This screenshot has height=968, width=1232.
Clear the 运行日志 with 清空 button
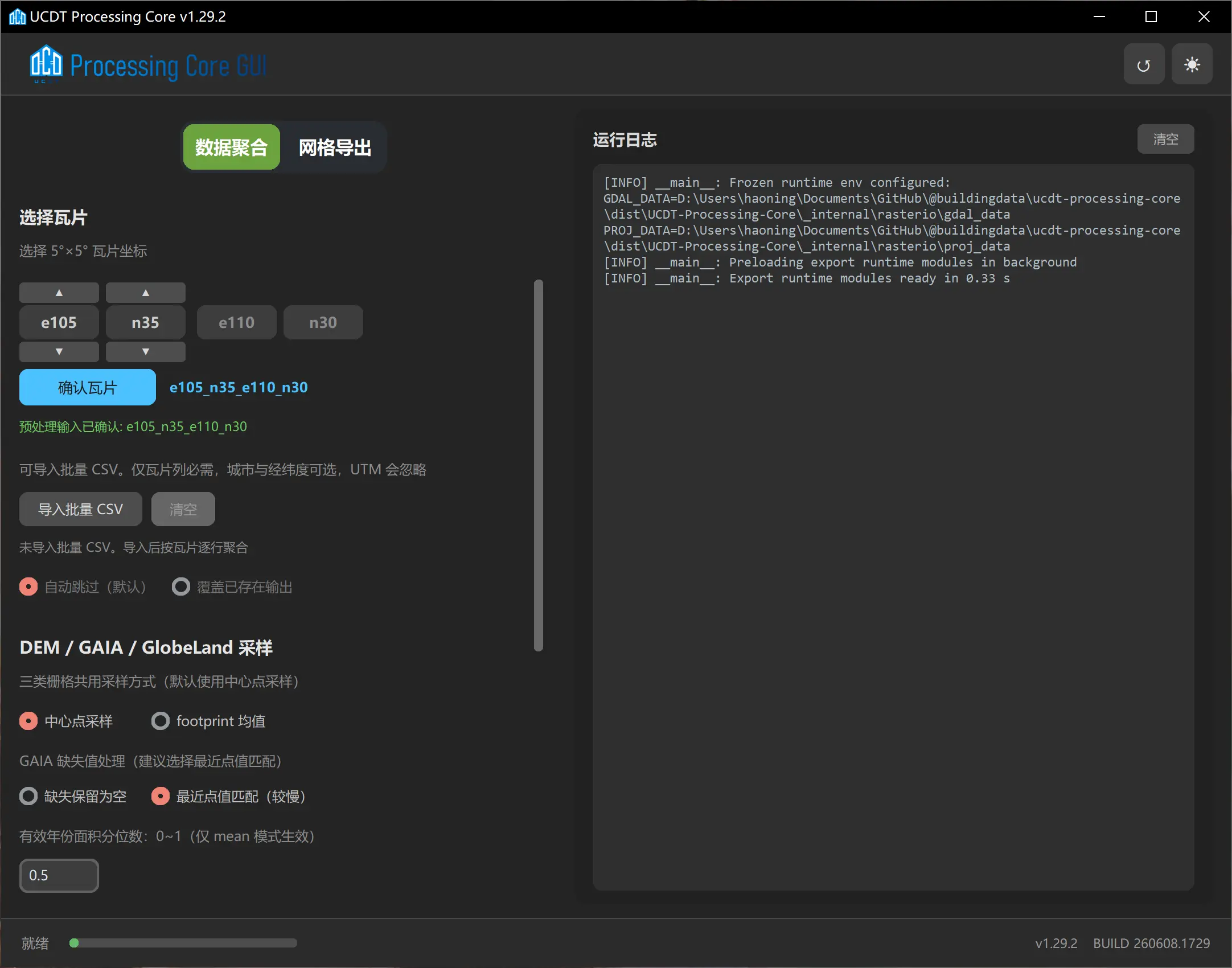pos(1165,139)
